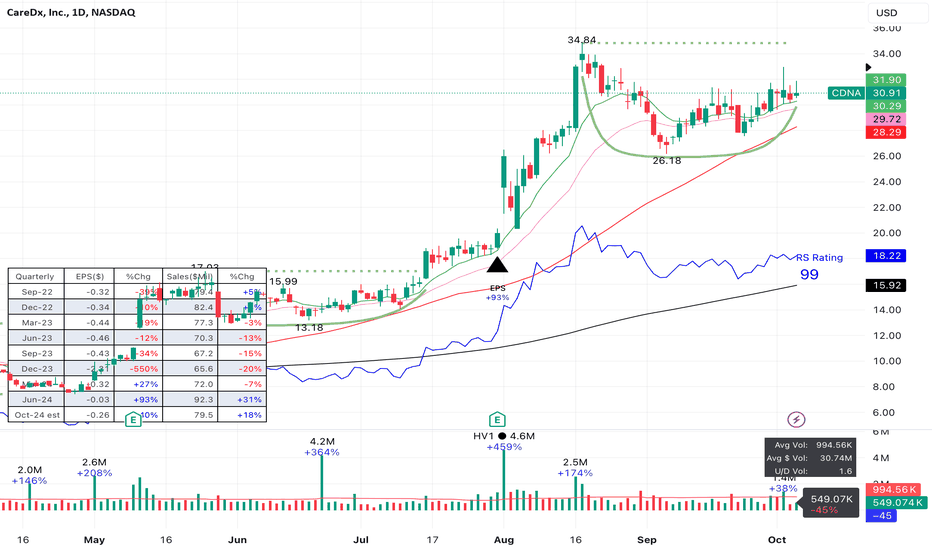Click the 13.18 low price annotation
932x550 pixels.
[x=309, y=328]
